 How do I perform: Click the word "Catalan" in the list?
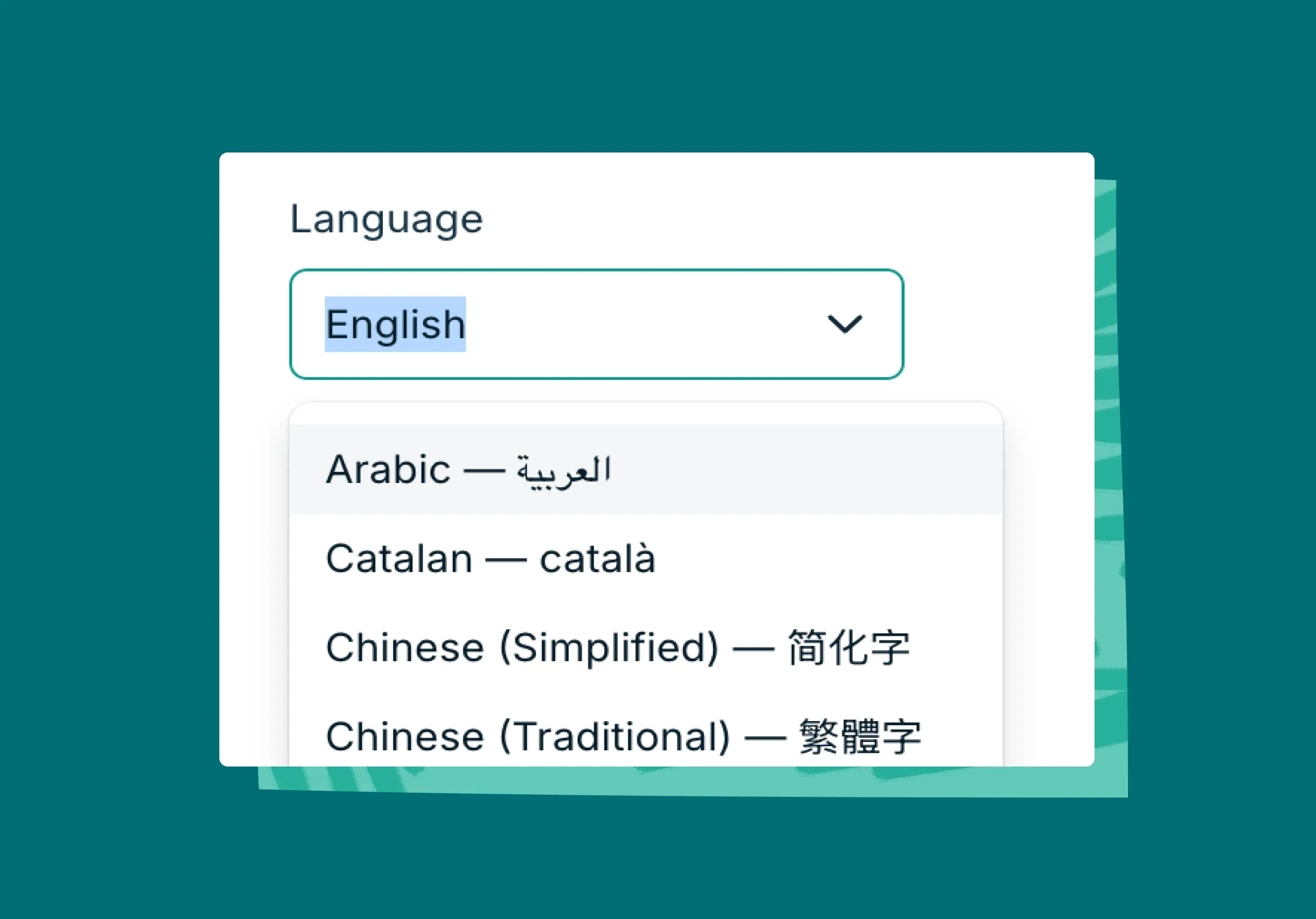point(399,559)
